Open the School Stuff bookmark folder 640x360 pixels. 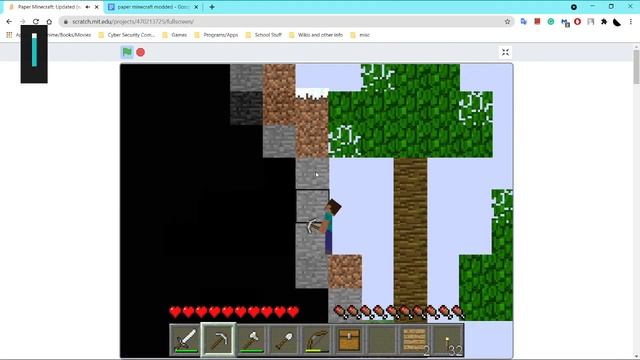[264, 35]
